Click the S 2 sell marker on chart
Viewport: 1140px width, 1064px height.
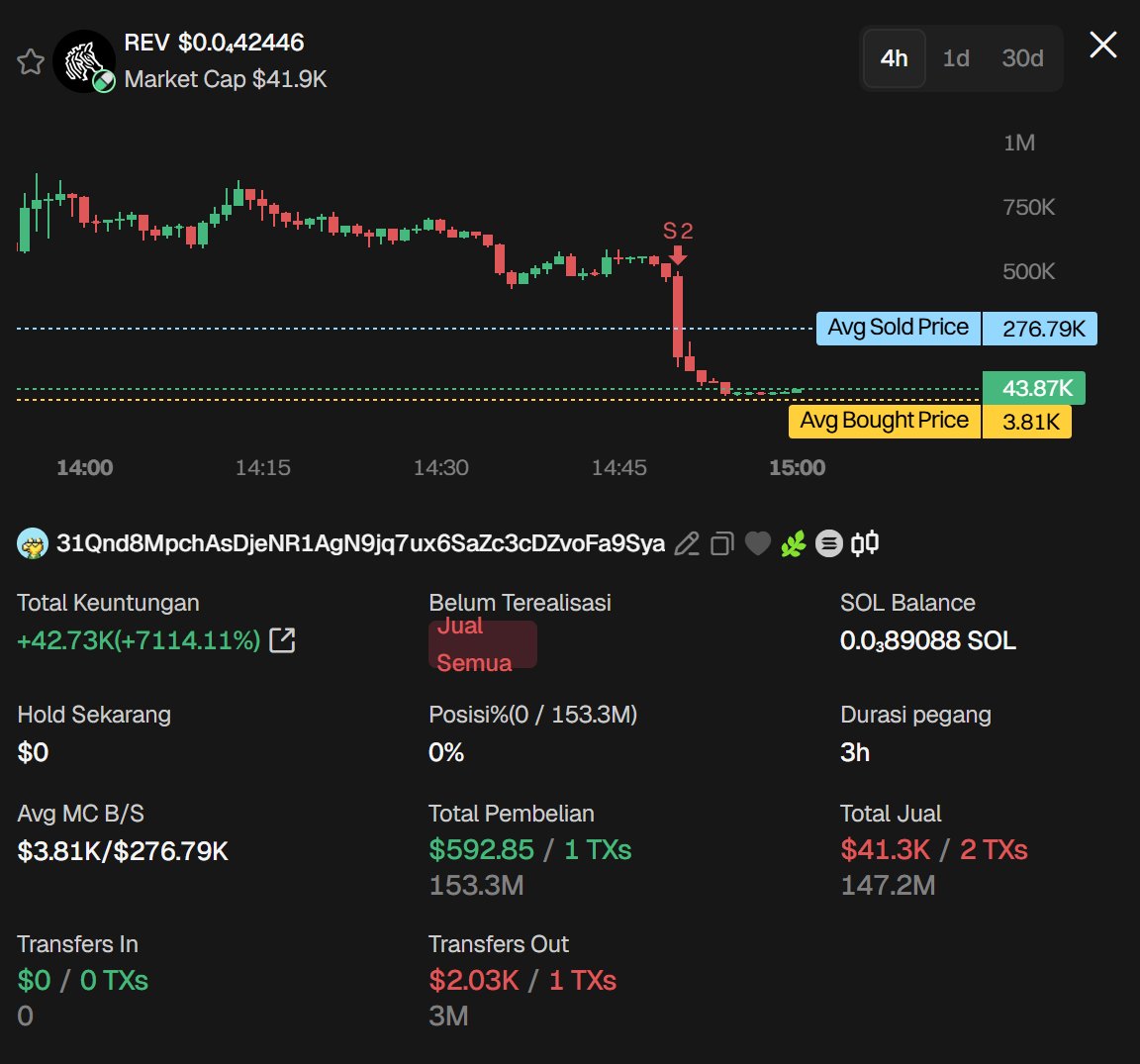[678, 241]
